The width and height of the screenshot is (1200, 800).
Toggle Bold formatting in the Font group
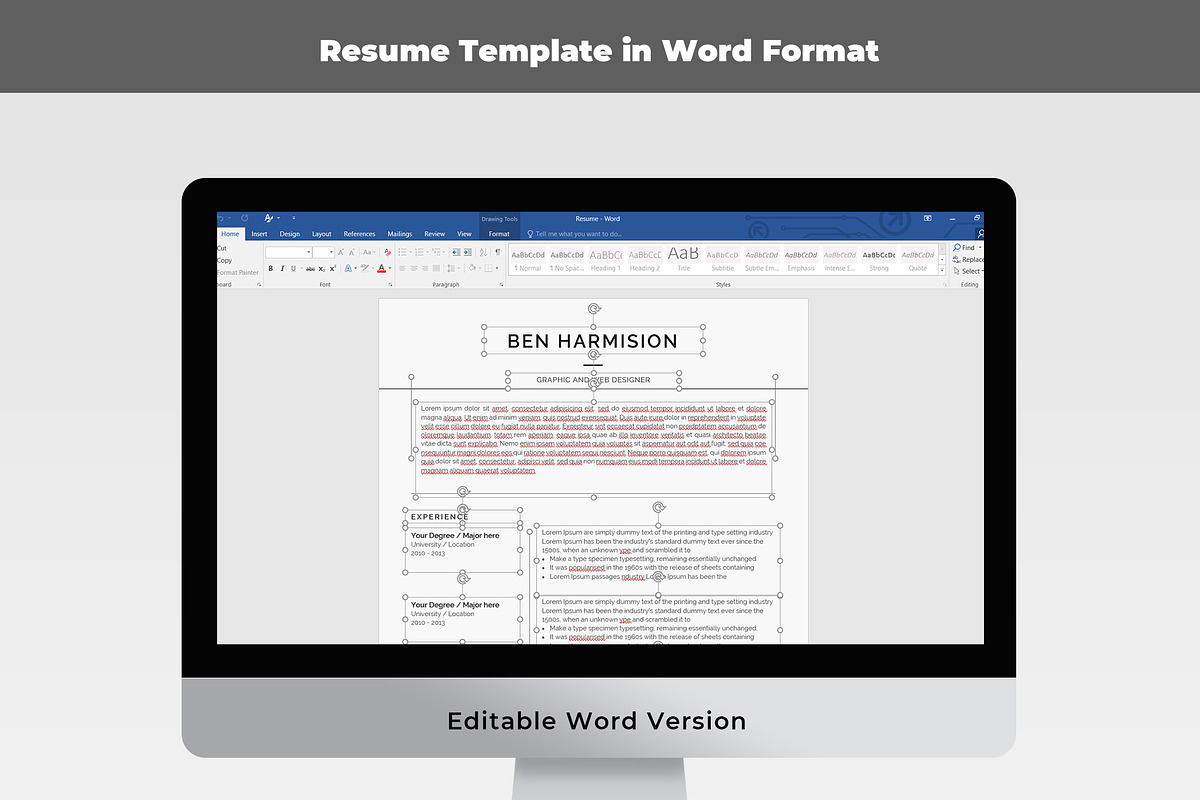tap(270, 268)
